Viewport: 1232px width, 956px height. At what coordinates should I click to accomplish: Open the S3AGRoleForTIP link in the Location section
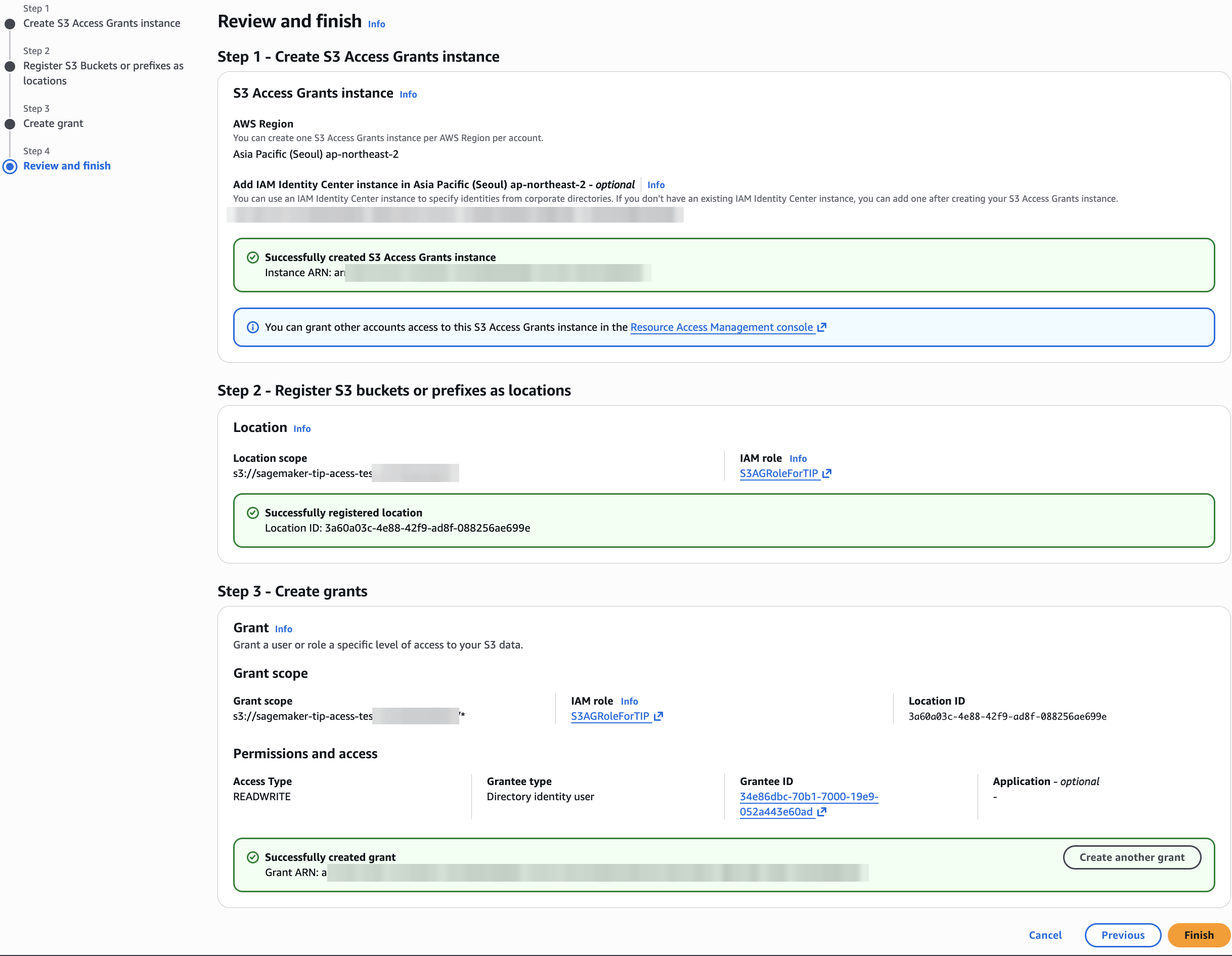(778, 473)
